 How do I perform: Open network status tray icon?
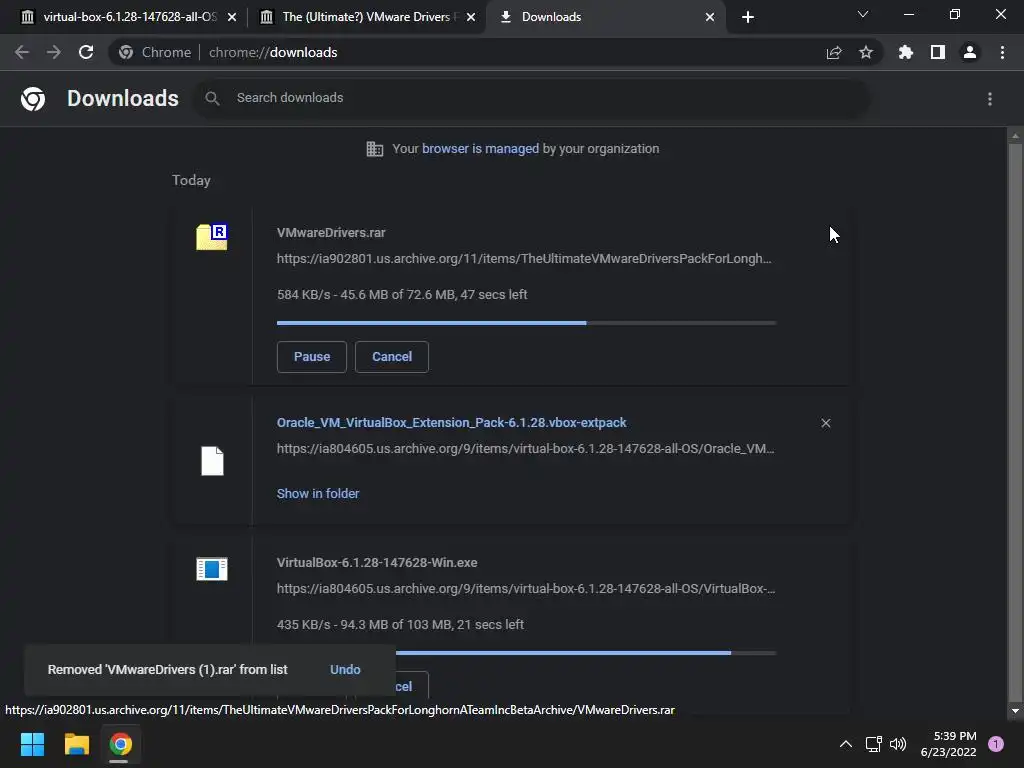873,744
